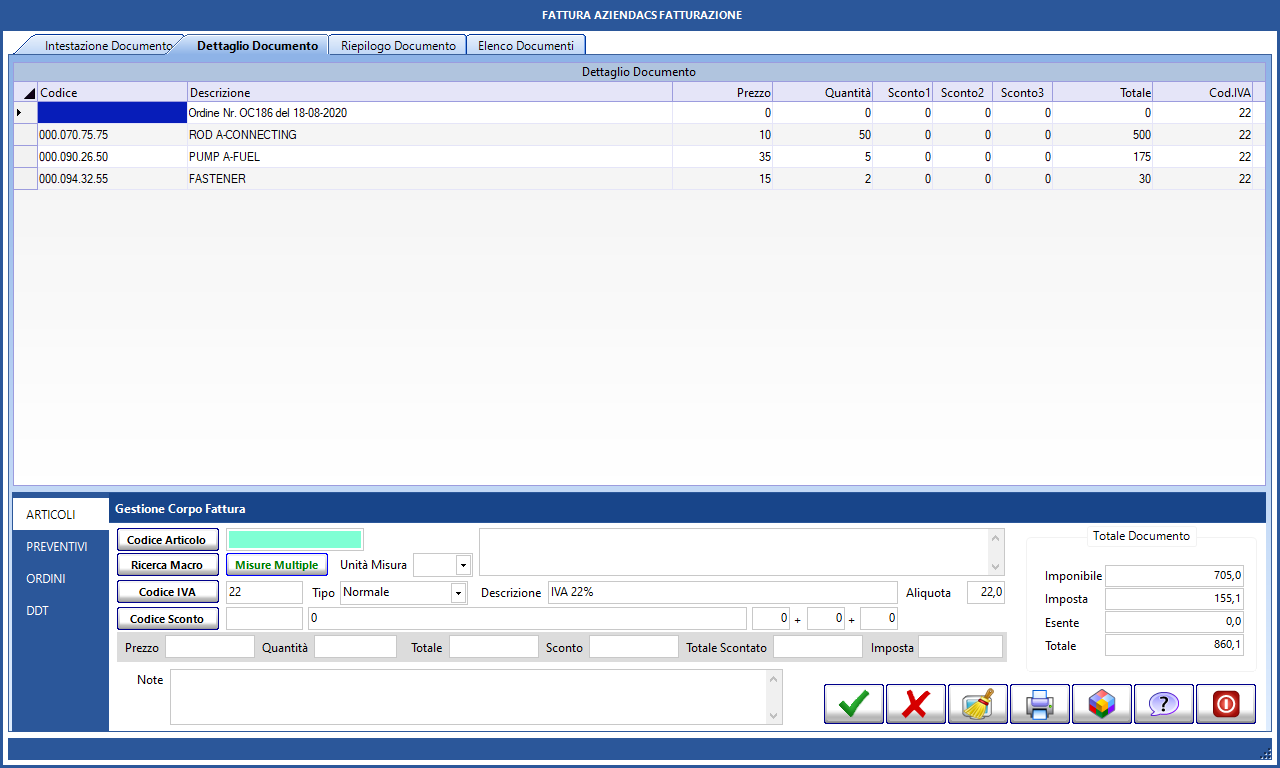Viewport: 1280px width, 768px height.
Task: Open the Elenco Documenti tab
Action: tap(525, 46)
